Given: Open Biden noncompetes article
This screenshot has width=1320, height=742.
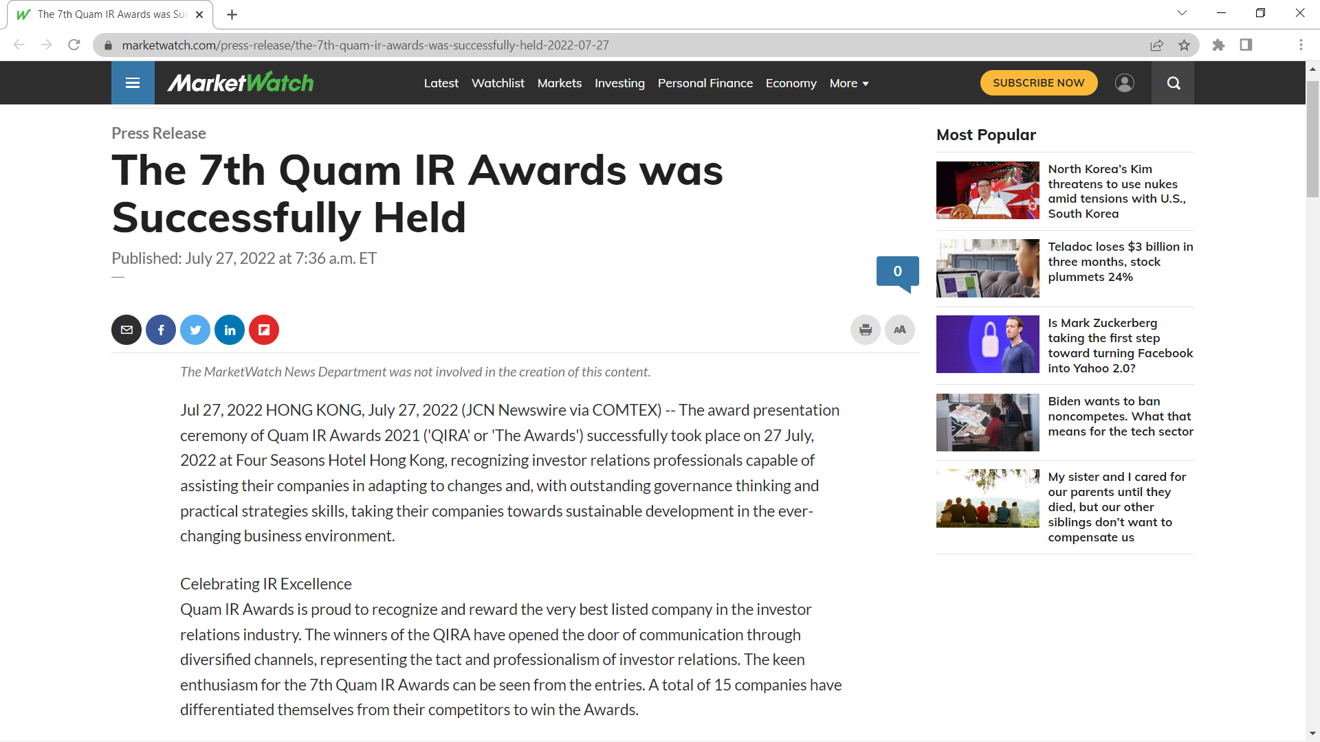Looking at the screenshot, I should pyautogui.click(x=1121, y=416).
